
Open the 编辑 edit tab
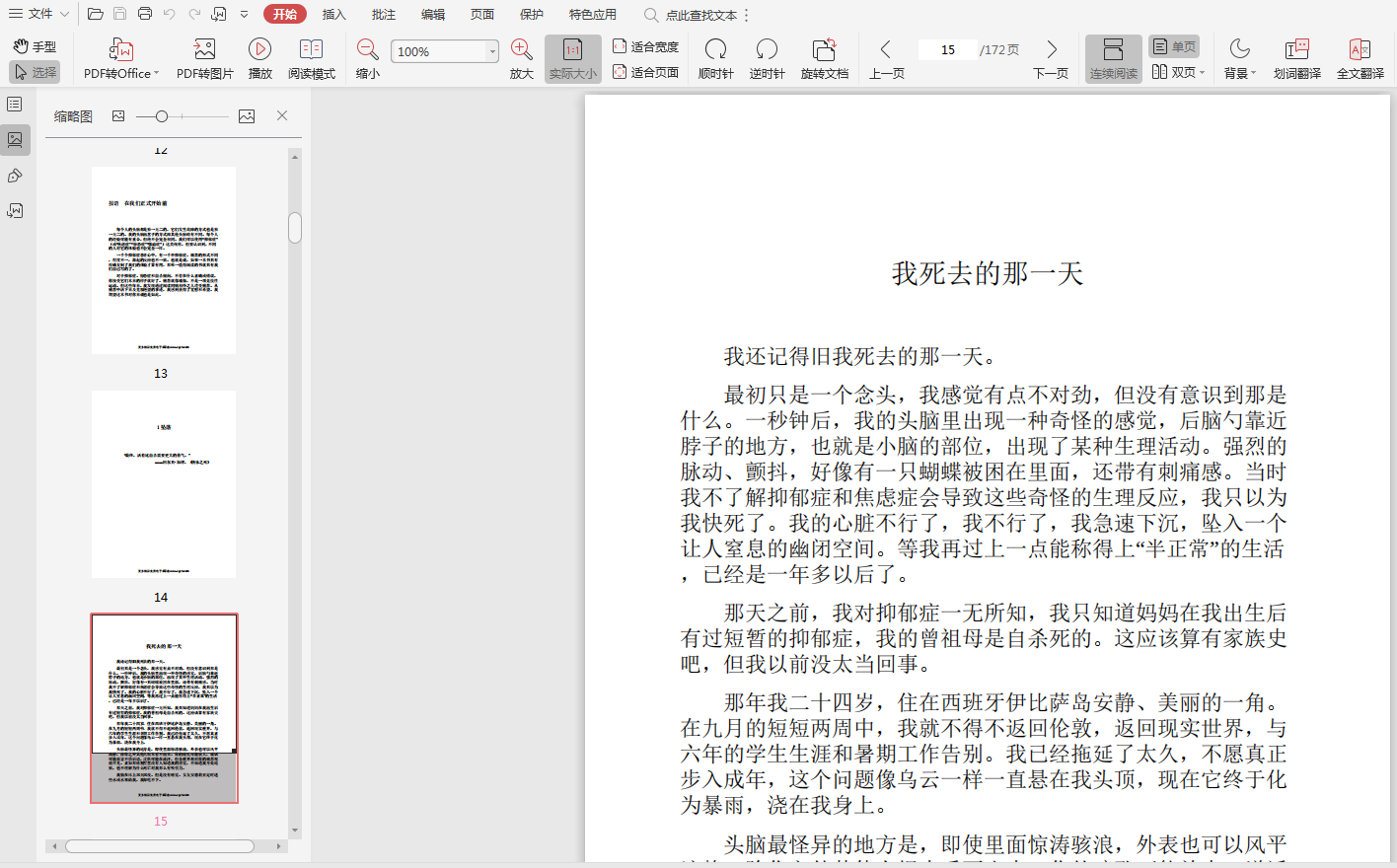click(x=433, y=15)
